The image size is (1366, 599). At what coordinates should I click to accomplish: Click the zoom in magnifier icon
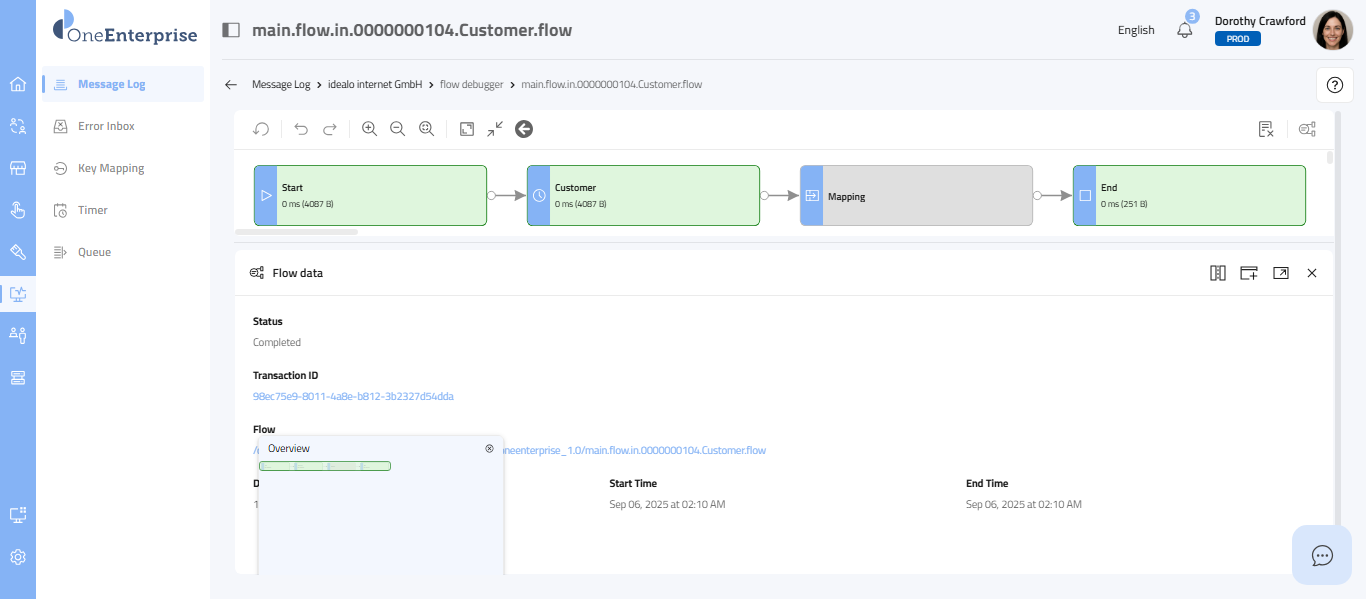pyautogui.click(x=369, y=129)
